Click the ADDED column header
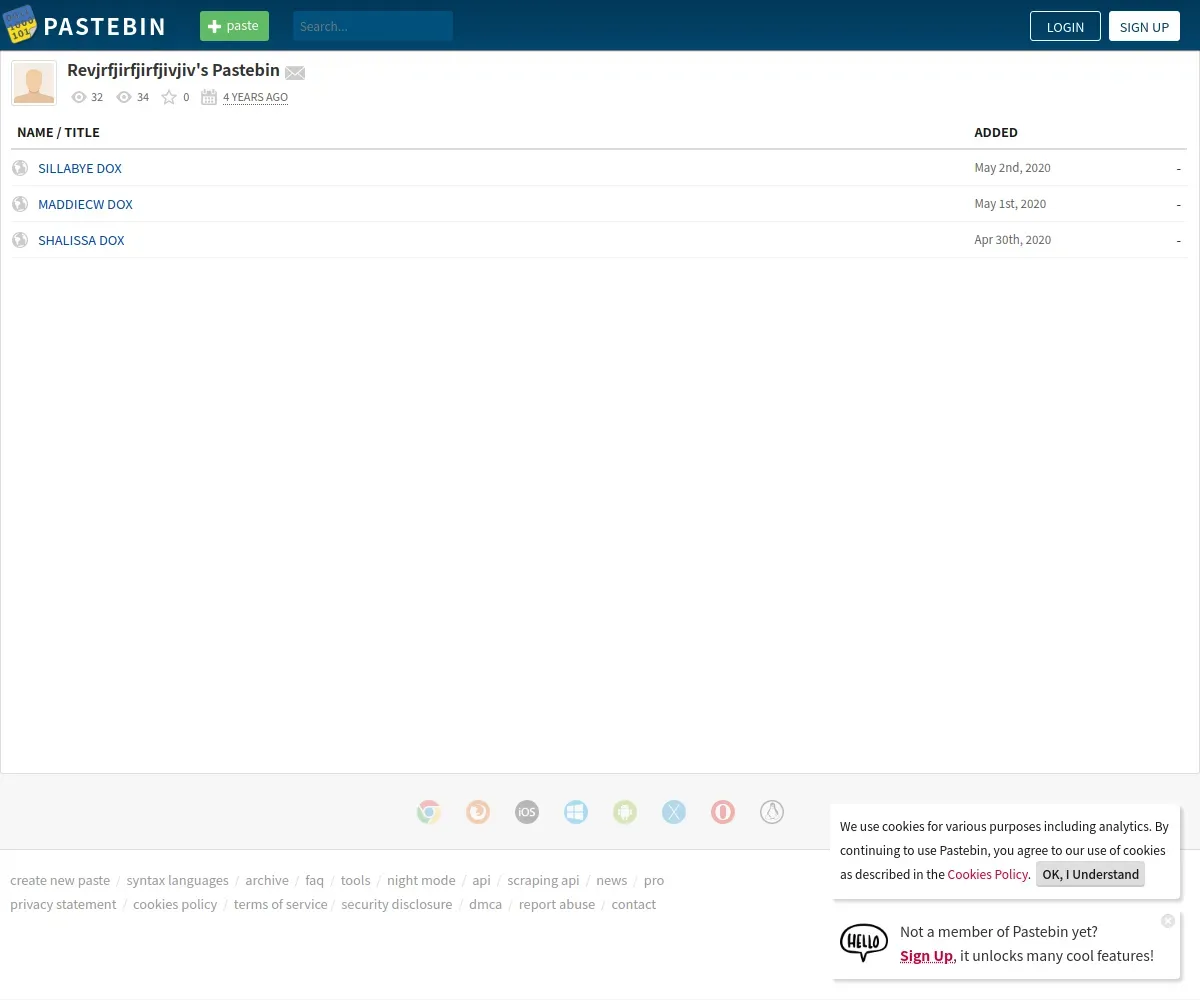The width and height of the screenshot is (1200, 1000). 996,132
